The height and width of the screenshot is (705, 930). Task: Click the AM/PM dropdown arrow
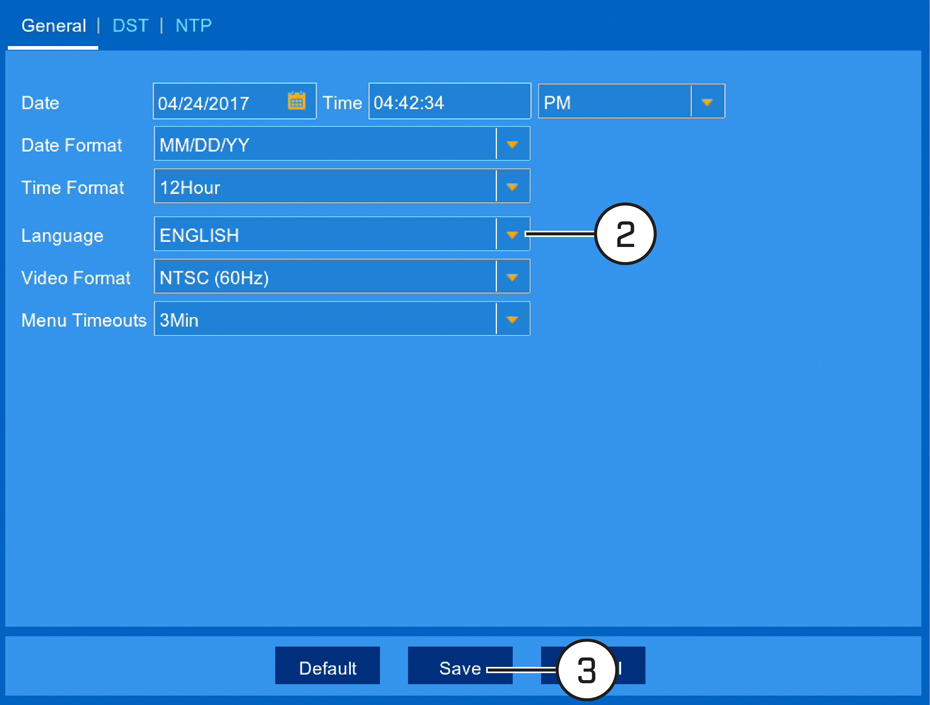(707, 102)
